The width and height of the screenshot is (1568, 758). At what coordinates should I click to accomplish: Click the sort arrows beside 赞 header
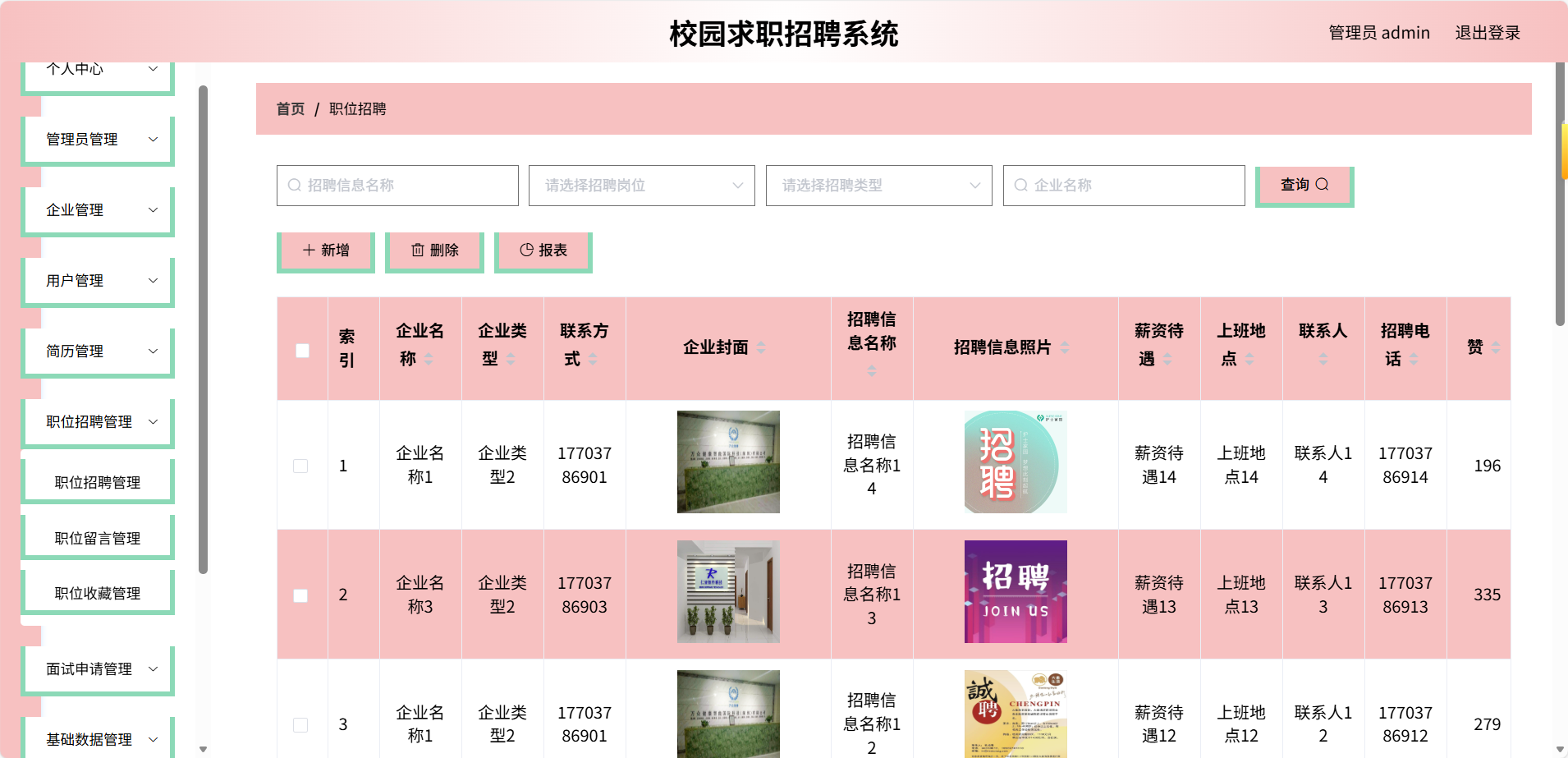click(x=1496, y=347)
